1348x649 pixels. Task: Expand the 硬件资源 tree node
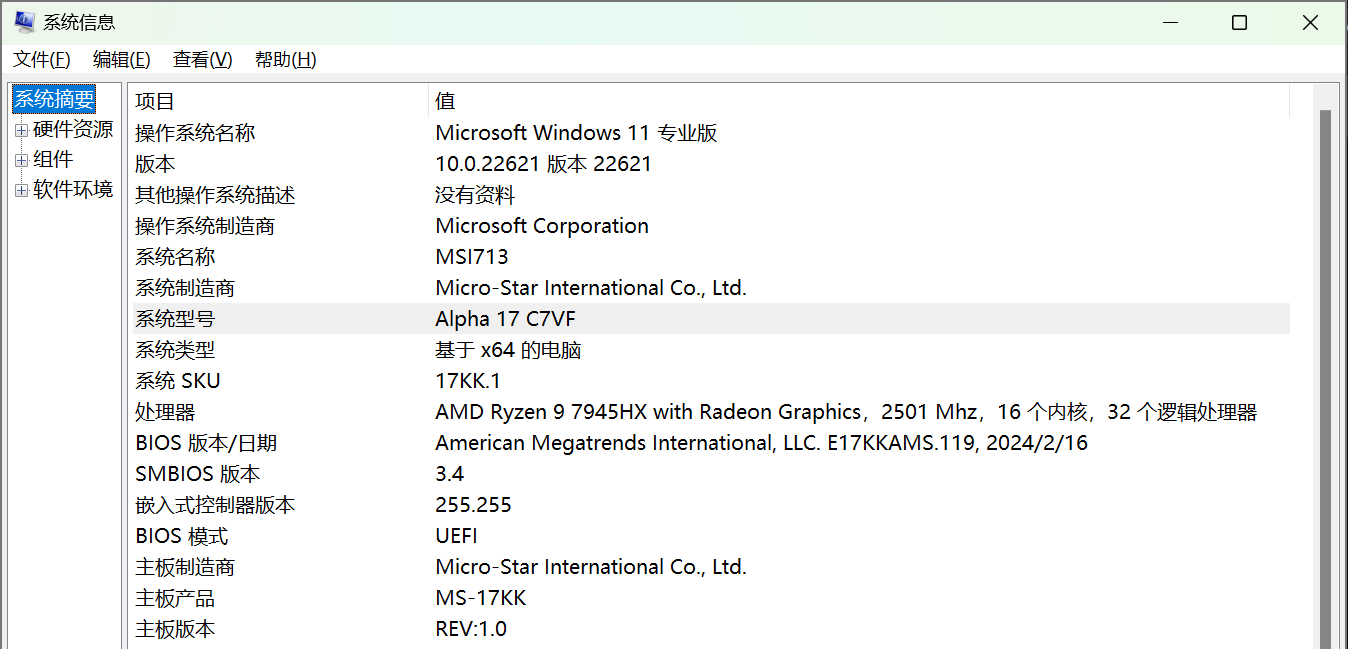[x=21, y=130]
